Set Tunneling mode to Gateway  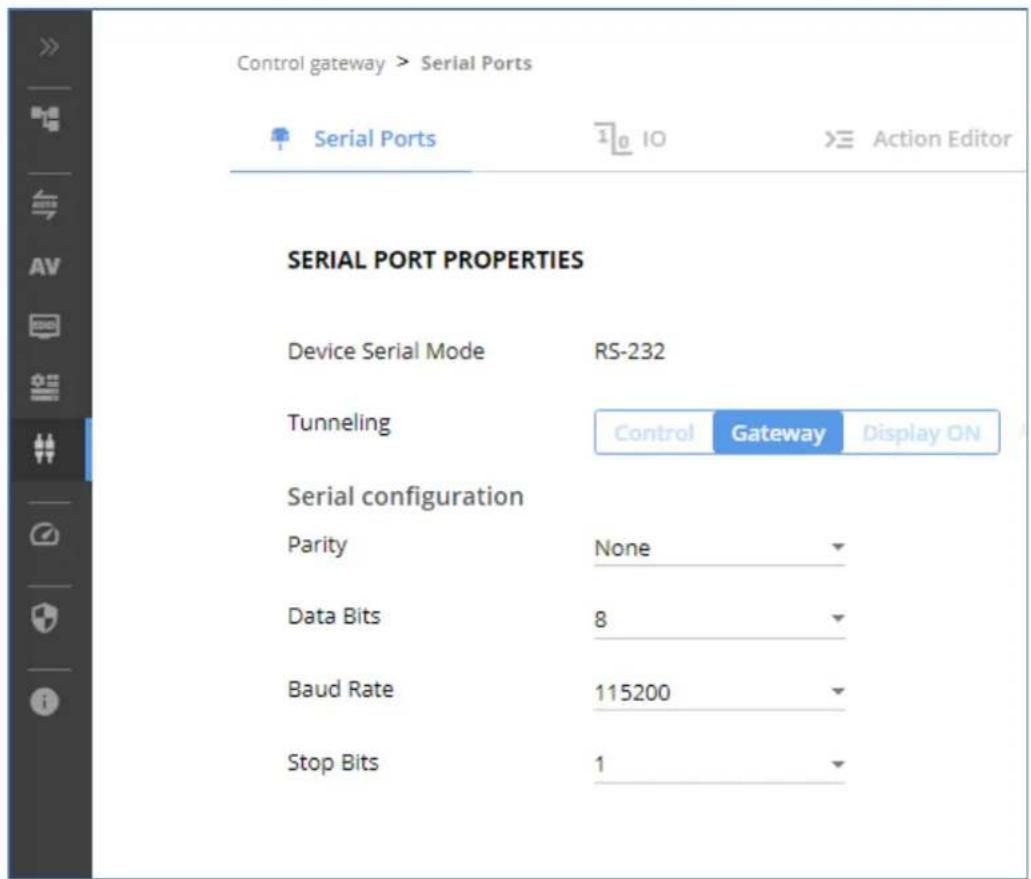tap(778, 433)
